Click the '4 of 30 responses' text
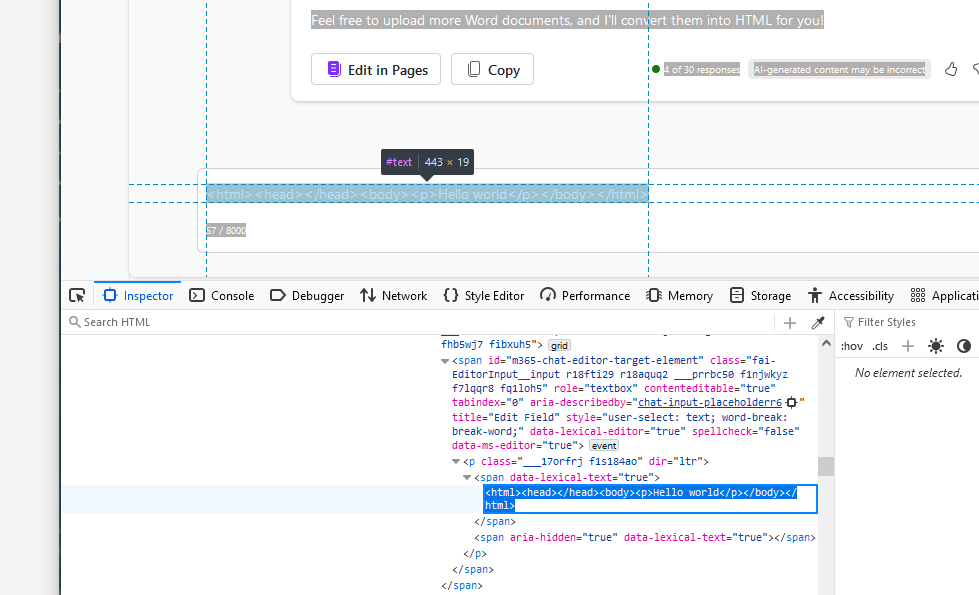The width and height of the screenshot is (979, 595). 702,69
